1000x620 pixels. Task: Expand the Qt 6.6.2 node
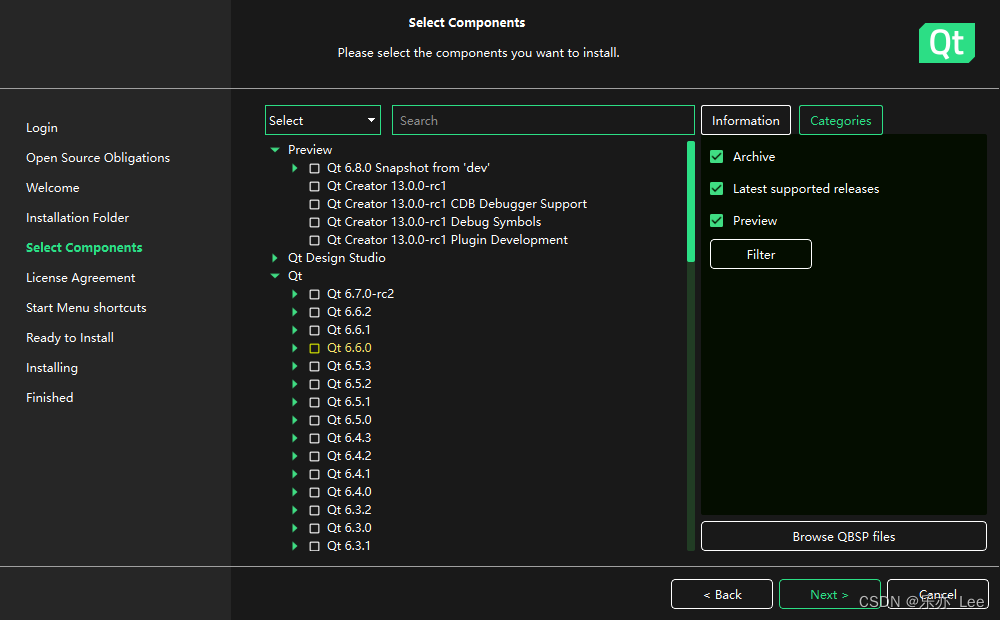(x=295, y=311)
